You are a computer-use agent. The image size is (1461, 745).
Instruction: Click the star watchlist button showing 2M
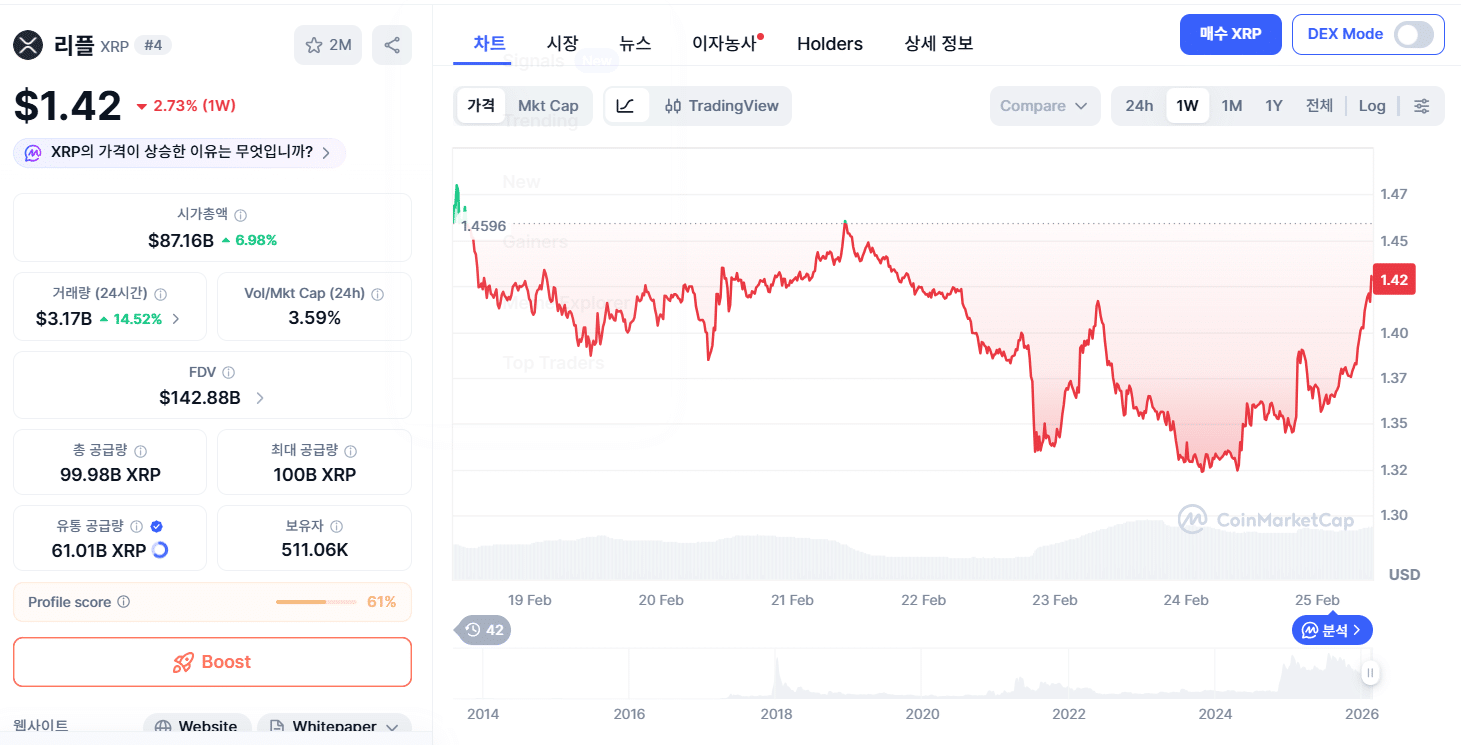tap(328, 45)
